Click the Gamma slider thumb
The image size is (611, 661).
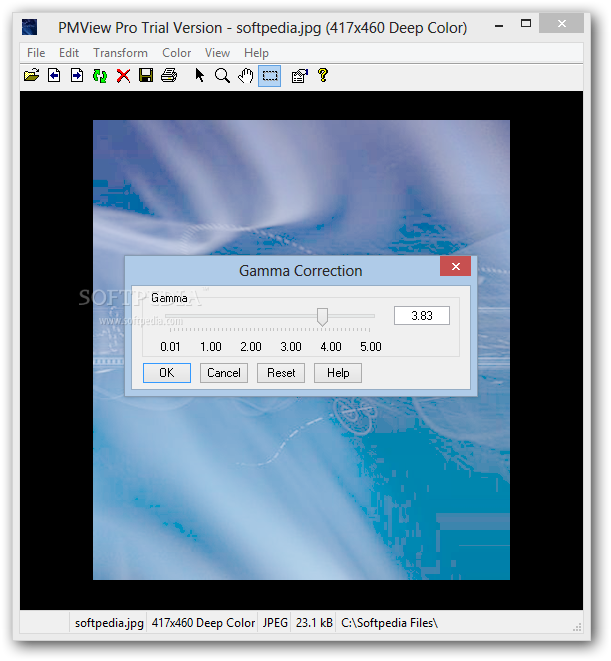pyautogui.click(x=322, y=317)
